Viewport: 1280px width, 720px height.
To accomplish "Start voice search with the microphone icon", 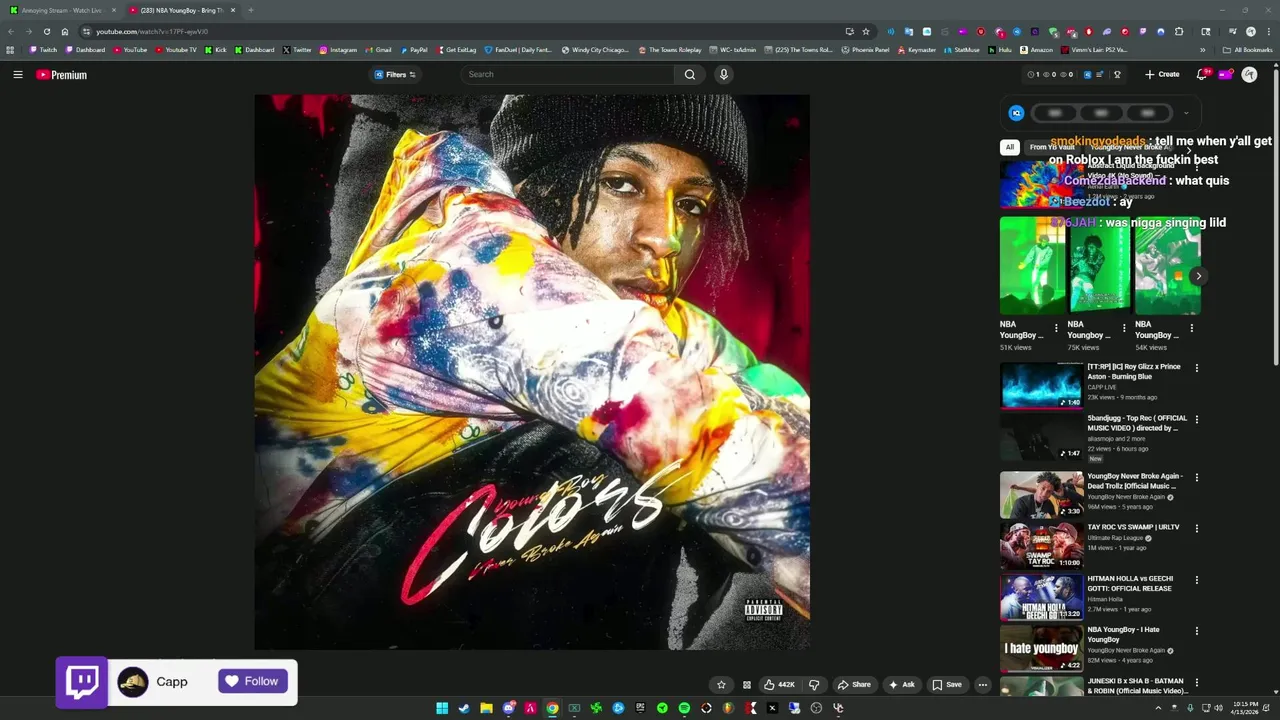I will coord(724,74).
